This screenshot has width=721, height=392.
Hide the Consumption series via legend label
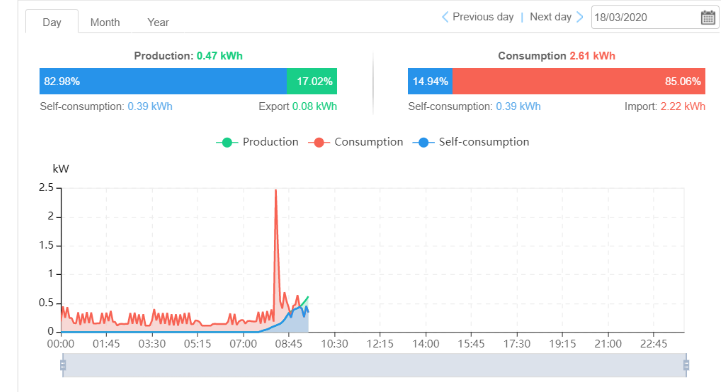coord(368,142)
